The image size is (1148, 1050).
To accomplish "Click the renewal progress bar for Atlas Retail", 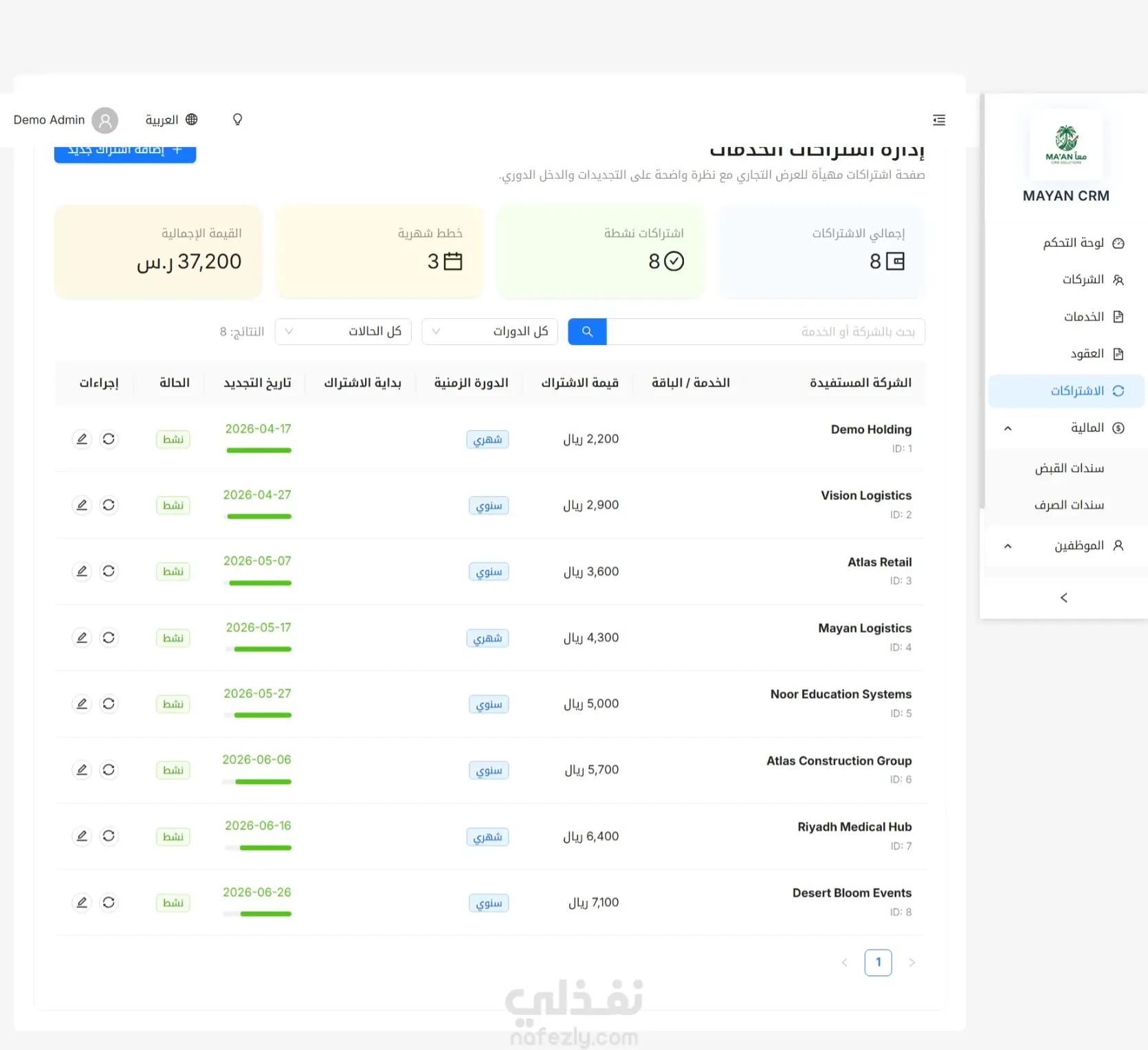I will point(258,583).
